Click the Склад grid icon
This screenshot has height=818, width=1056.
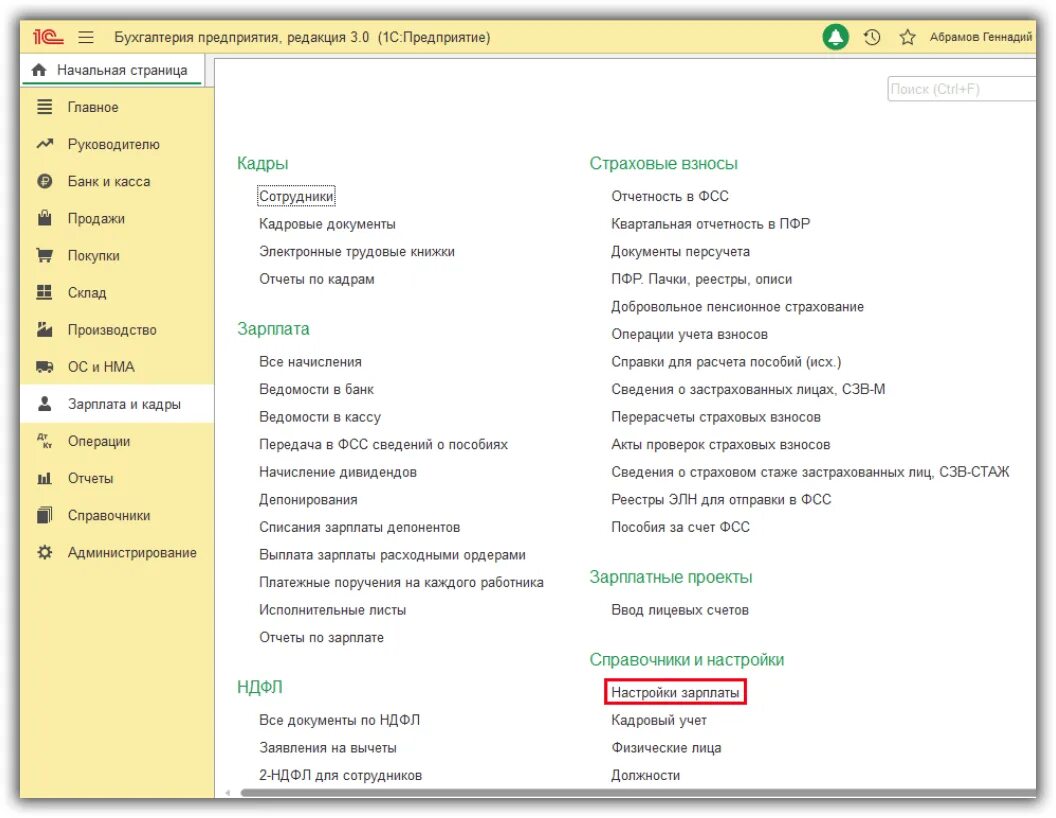(x=44, y=292)
